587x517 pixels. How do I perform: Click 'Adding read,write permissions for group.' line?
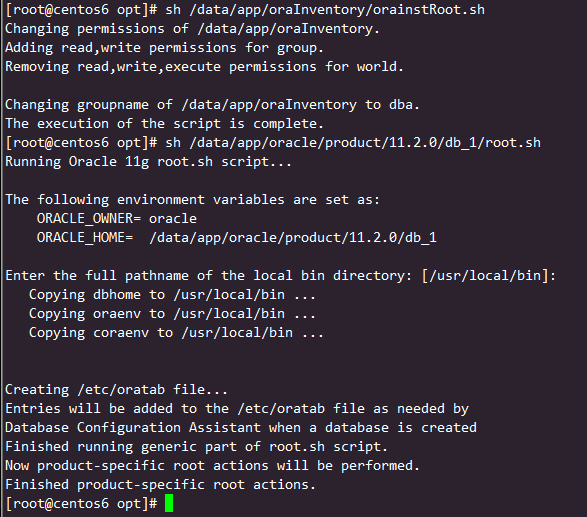[x=164, y=48]
